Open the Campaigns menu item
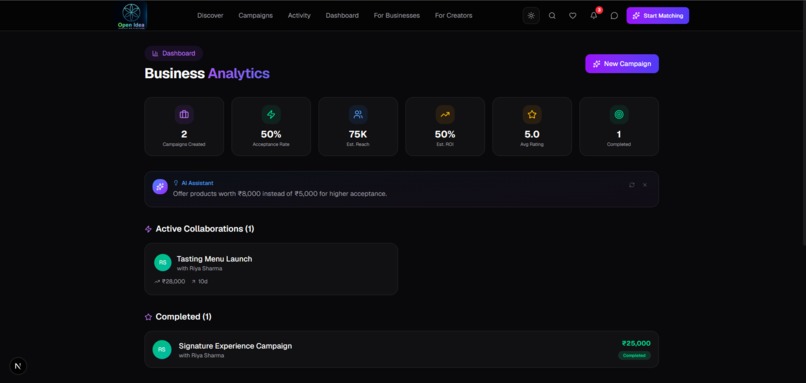This screenshot has height=383, width=806. point(255,15)
